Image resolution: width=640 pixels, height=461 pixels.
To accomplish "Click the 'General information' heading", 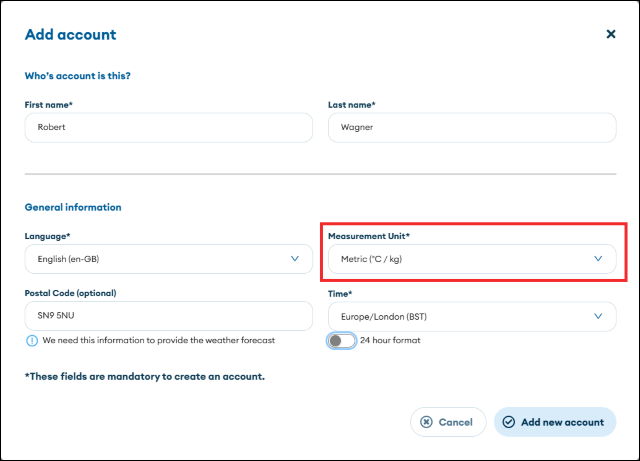I will 73,207.
